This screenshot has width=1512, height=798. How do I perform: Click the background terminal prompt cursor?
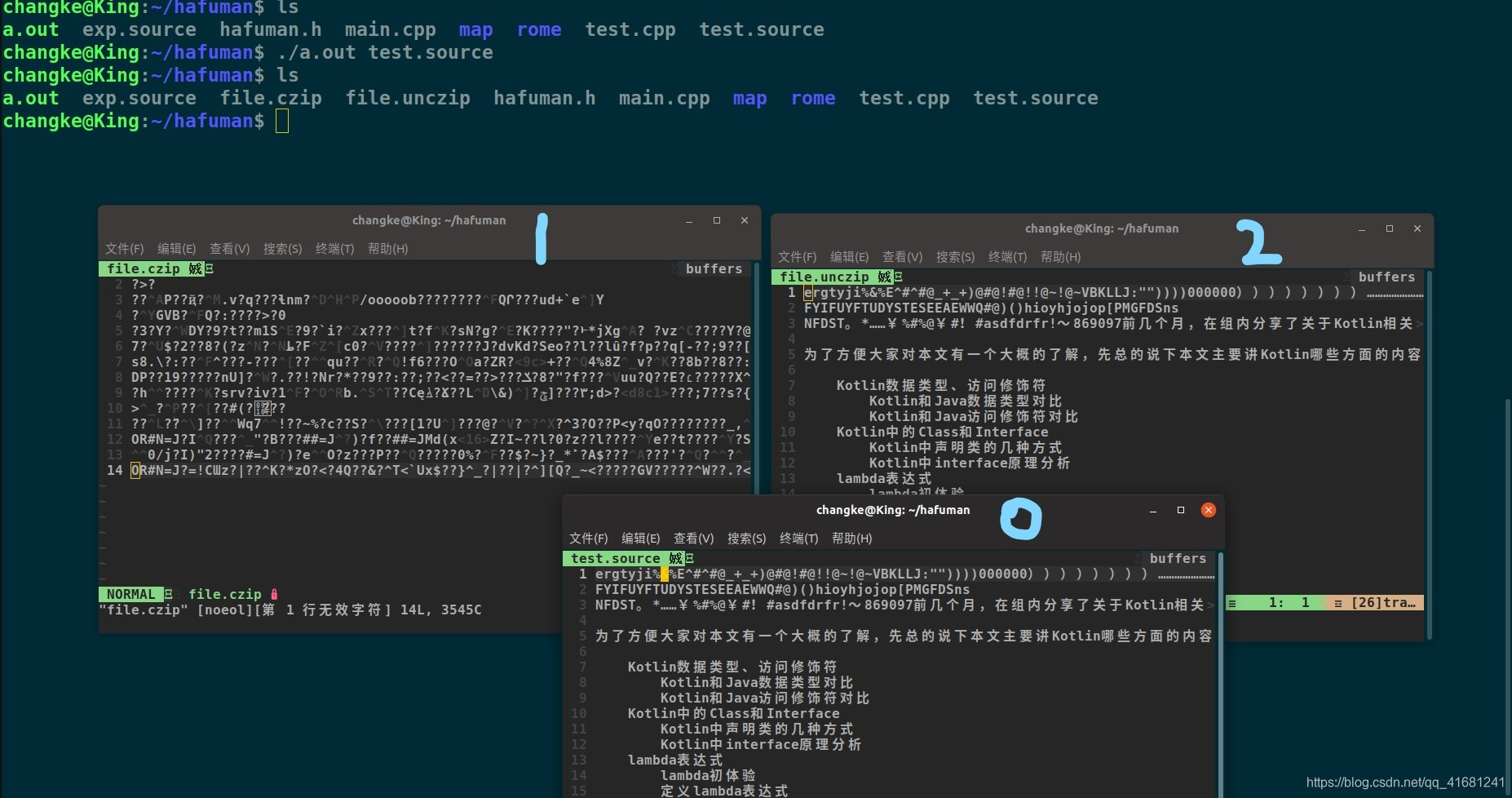tap(282, 121)
